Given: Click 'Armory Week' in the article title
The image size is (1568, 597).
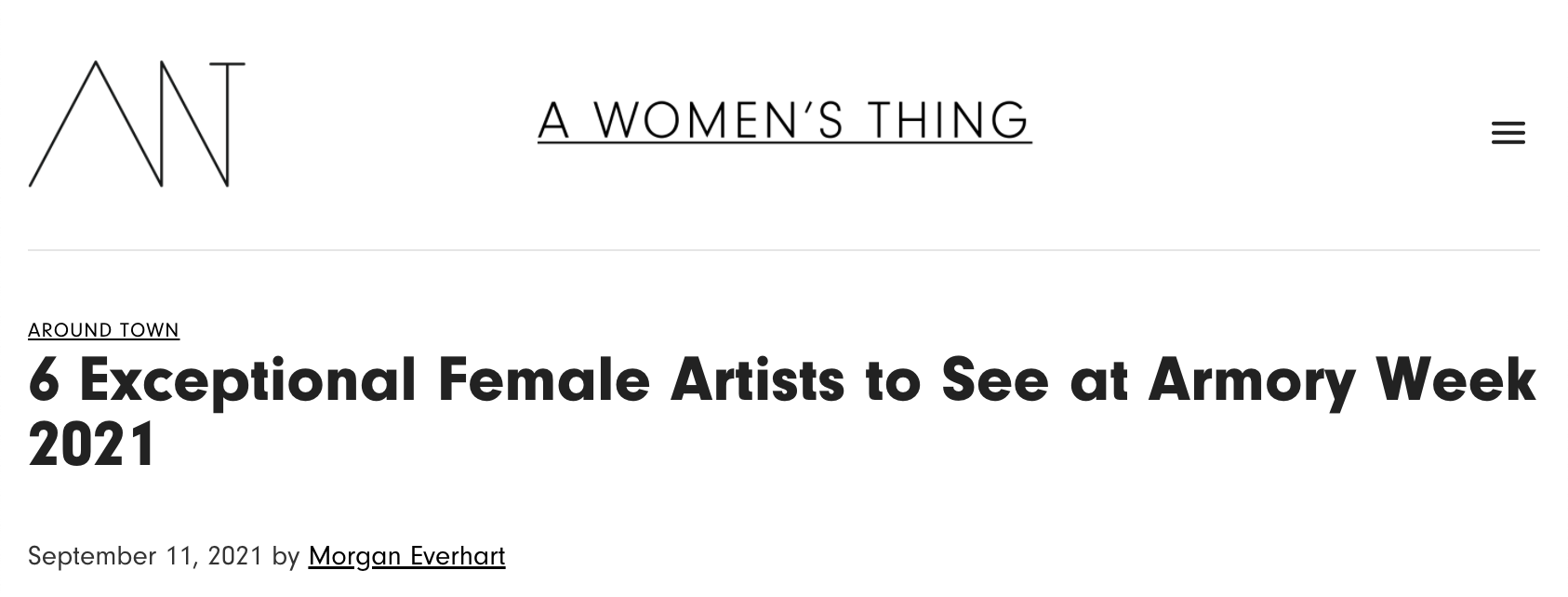Looking at the screenshot, I should [1341, 381].
